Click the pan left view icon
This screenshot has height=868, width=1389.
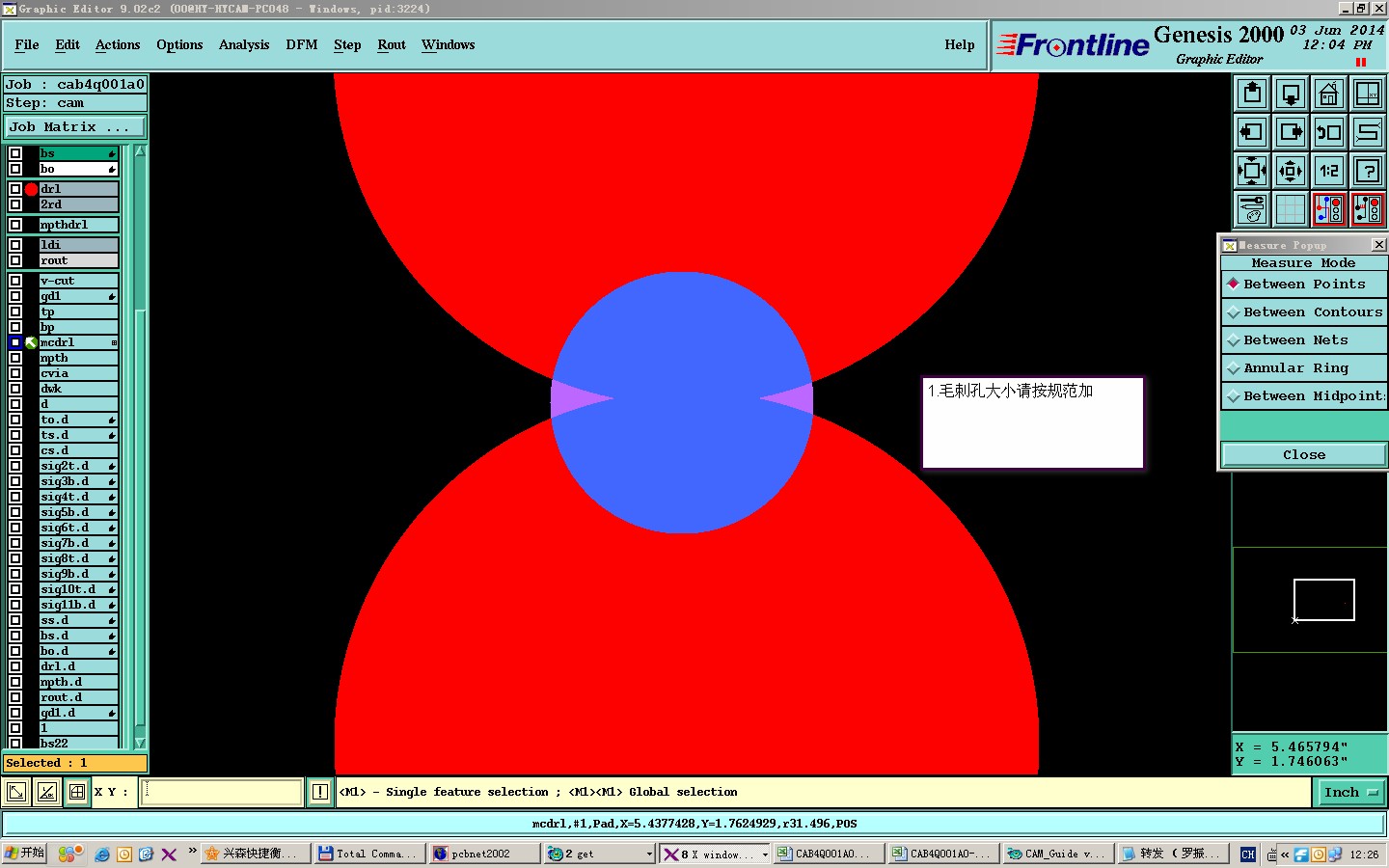pyautogui.click(x=1252, y=132)
